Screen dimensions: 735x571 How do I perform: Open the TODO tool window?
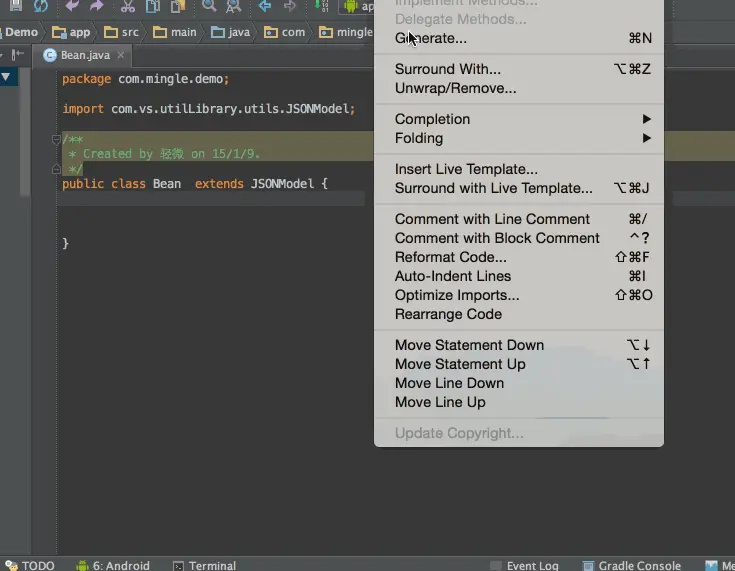coord(30,565)
